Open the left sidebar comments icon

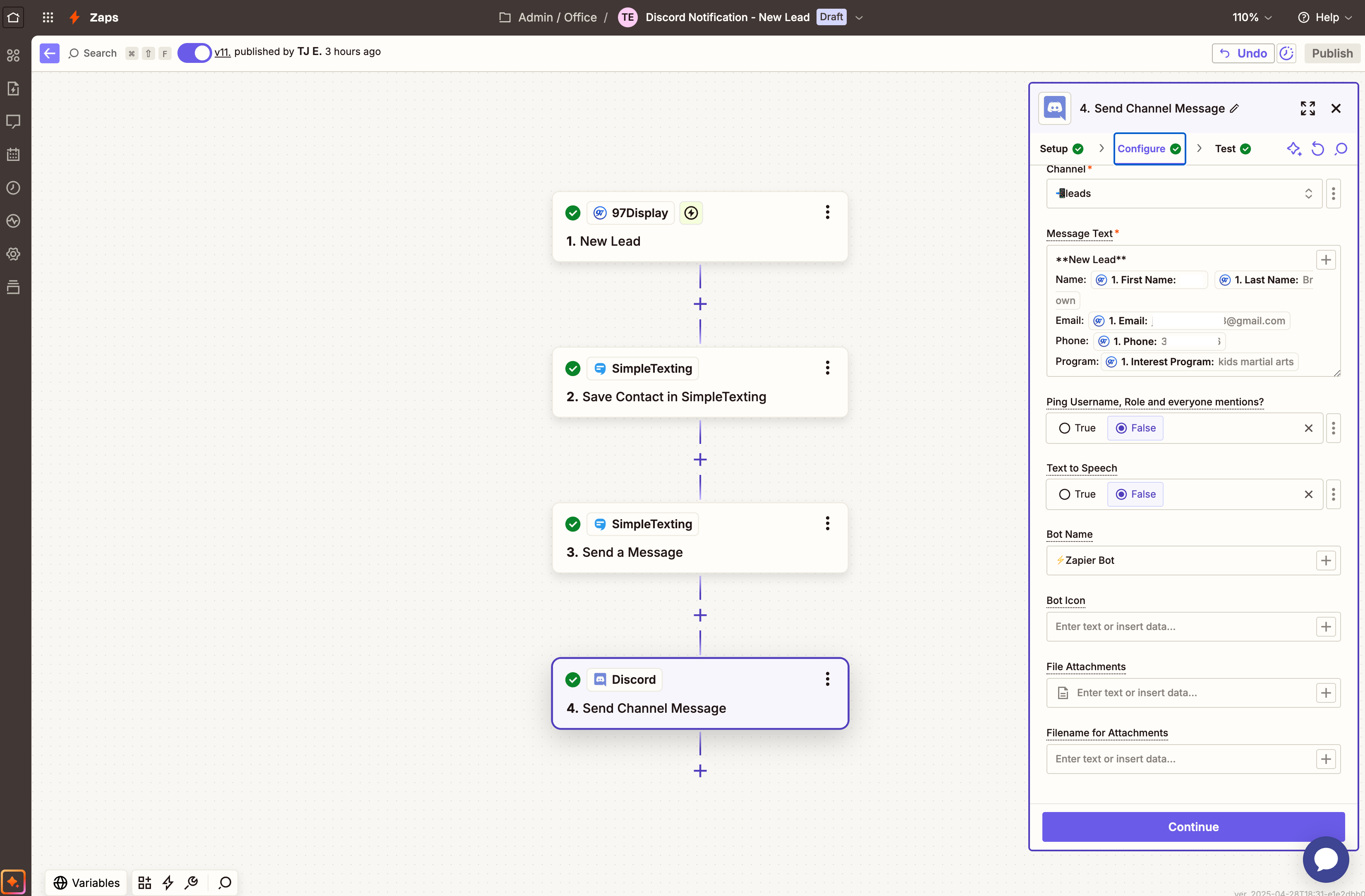coord(13,122)
